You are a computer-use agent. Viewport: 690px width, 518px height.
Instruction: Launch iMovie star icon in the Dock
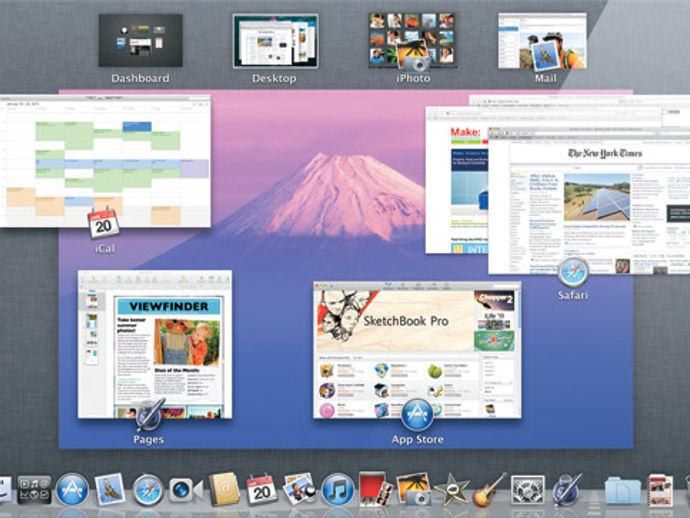coord(451,489)
